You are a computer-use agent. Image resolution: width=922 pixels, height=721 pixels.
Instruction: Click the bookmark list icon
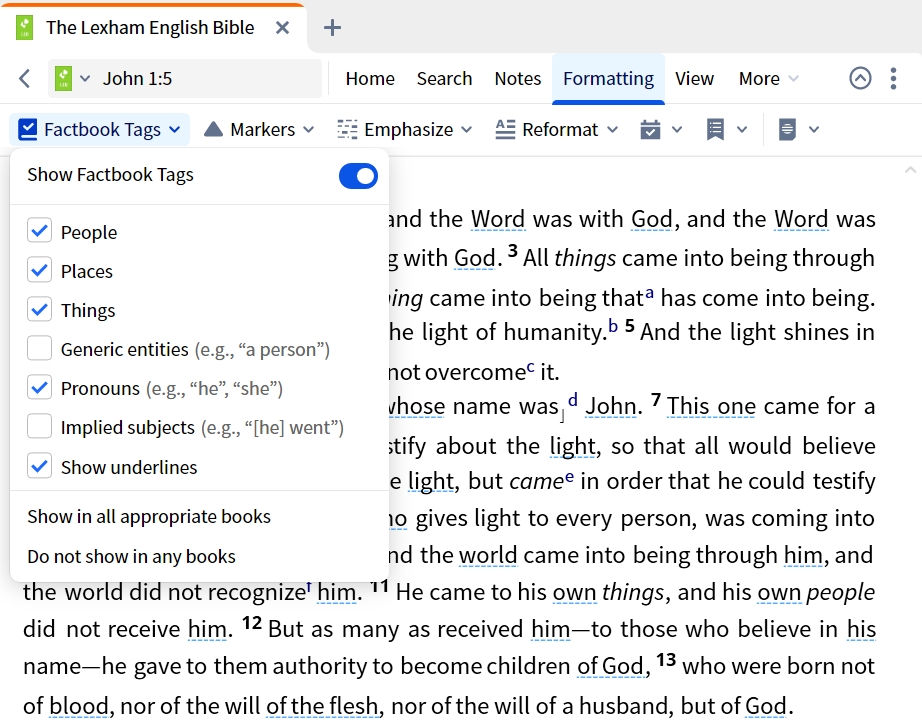coord(715,129)
